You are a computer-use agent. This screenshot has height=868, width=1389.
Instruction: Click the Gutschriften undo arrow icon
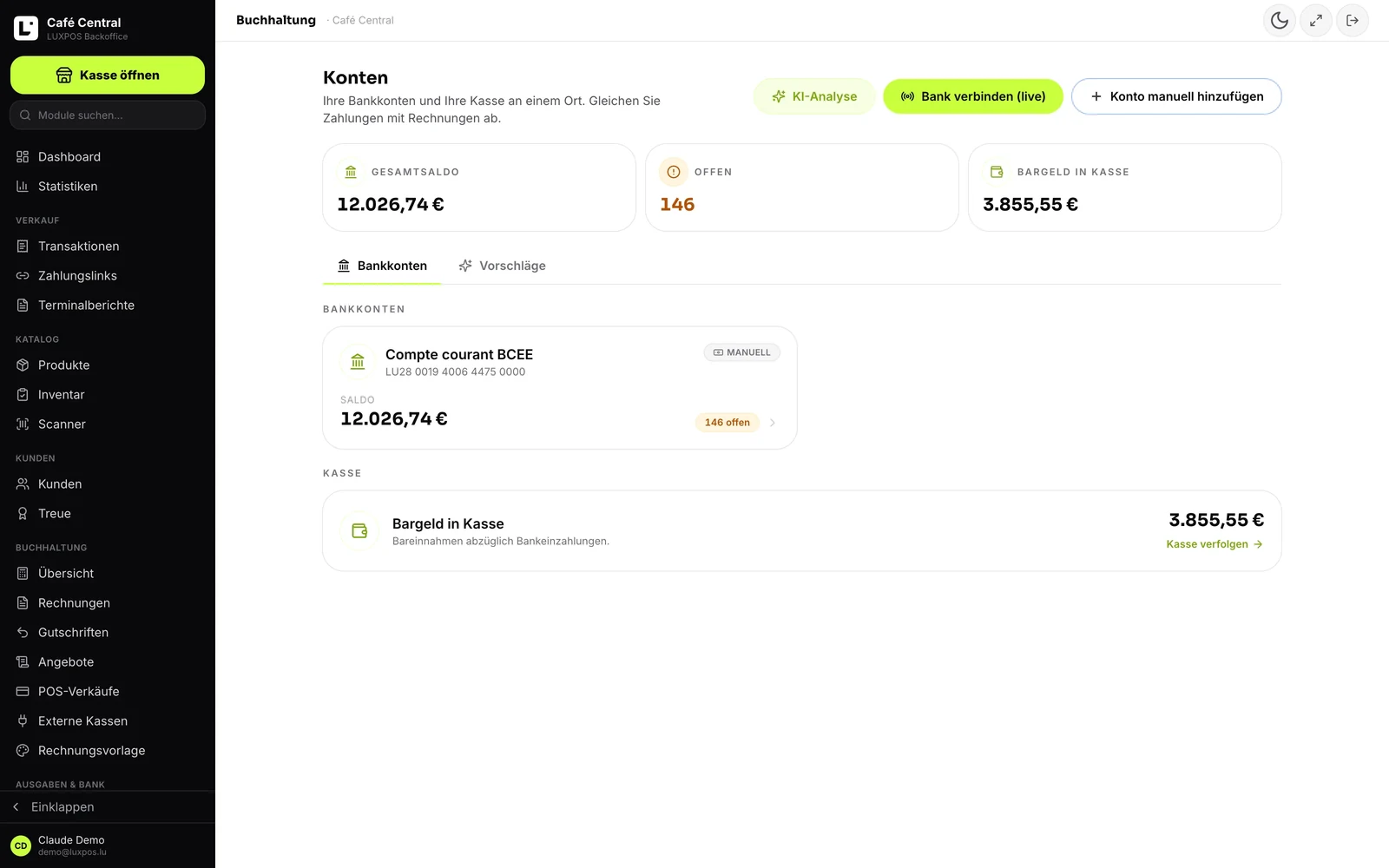[x=23, y=632]
